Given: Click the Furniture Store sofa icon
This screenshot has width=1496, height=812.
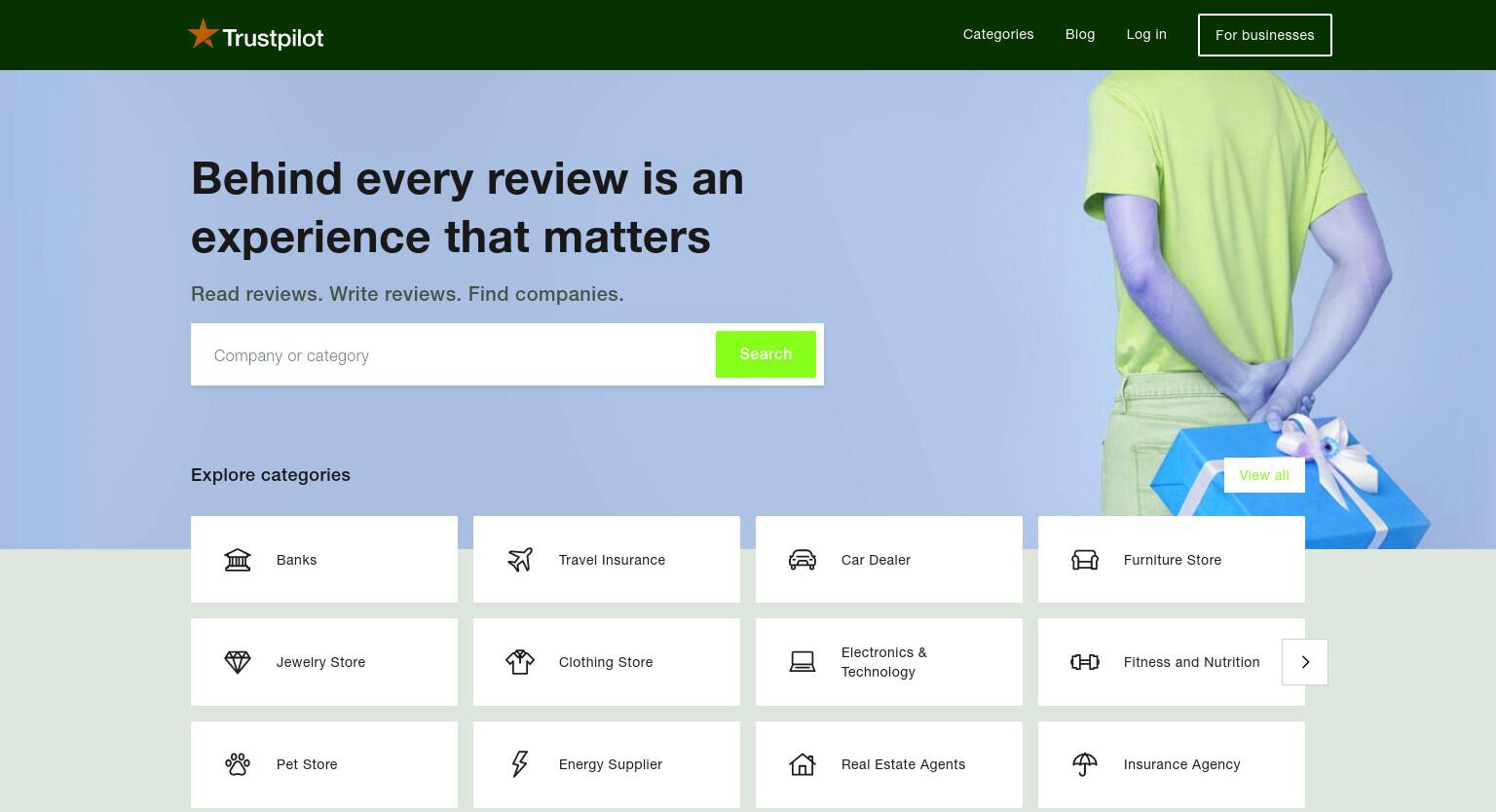Looking at the screenshot, I should (x=1085, y=560).
